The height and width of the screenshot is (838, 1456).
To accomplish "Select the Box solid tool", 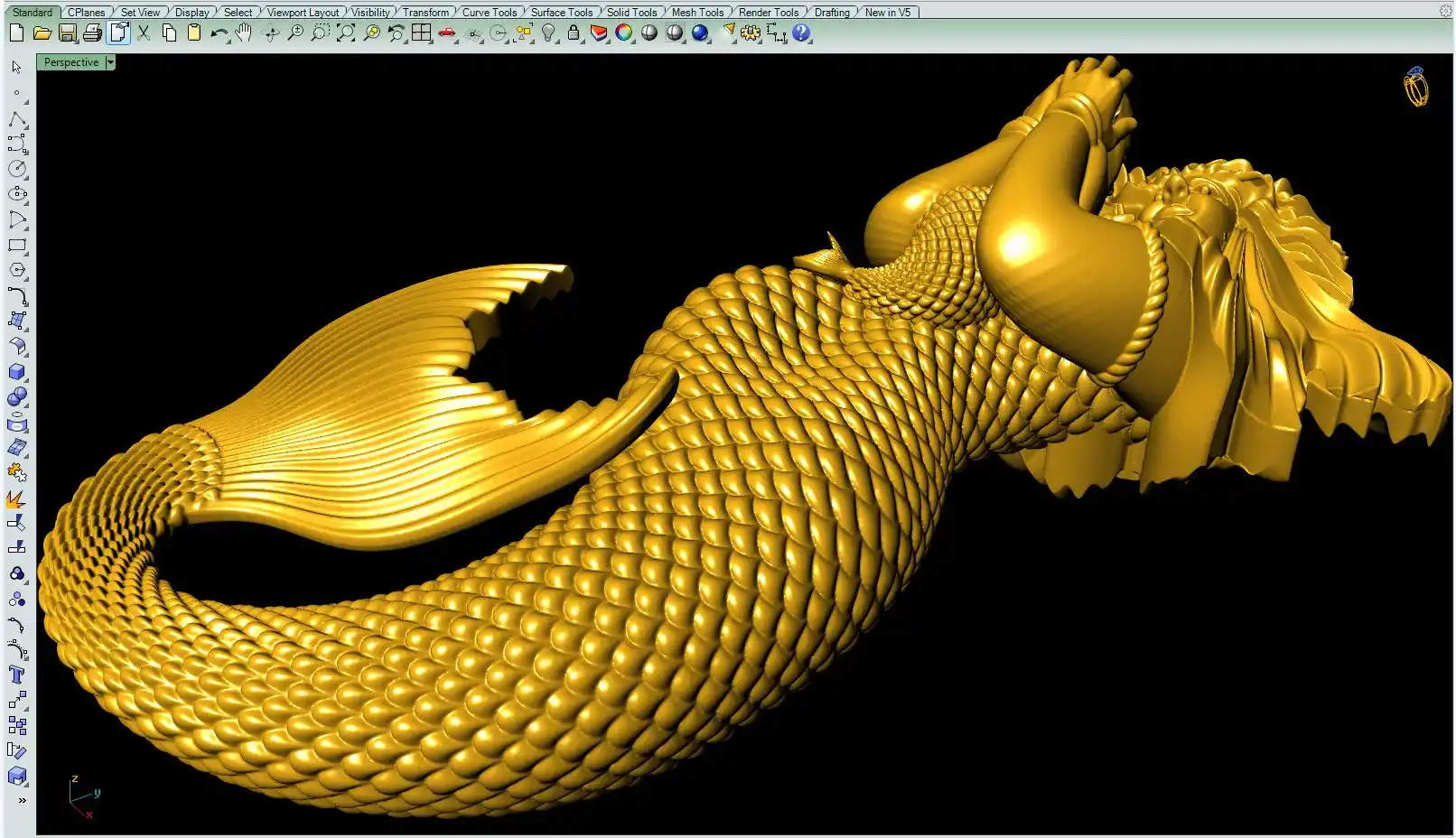I will coord(17,372).
